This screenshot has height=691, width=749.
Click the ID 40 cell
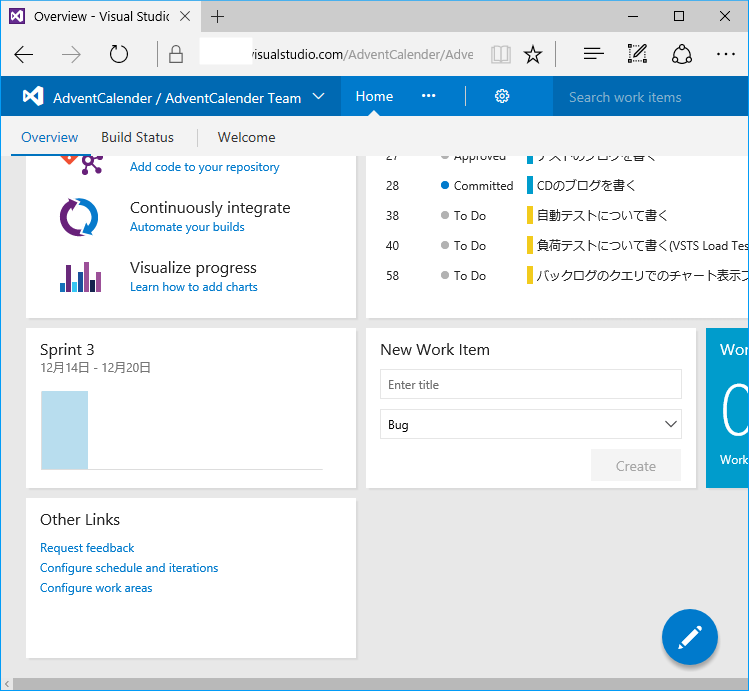coord(392,245)
